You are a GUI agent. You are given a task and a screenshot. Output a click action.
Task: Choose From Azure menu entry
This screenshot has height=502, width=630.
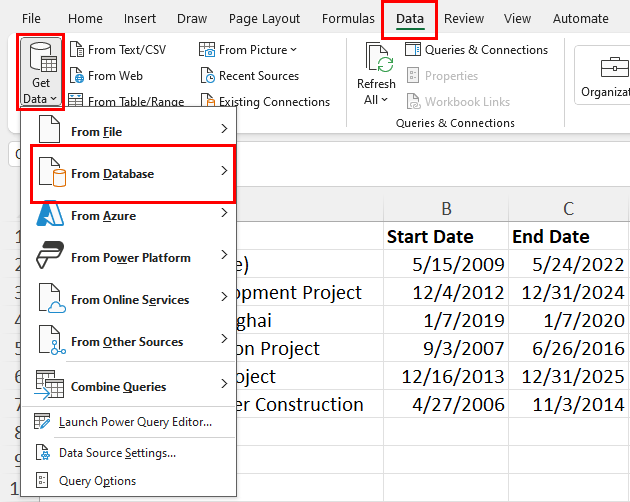tap(129, 215)
